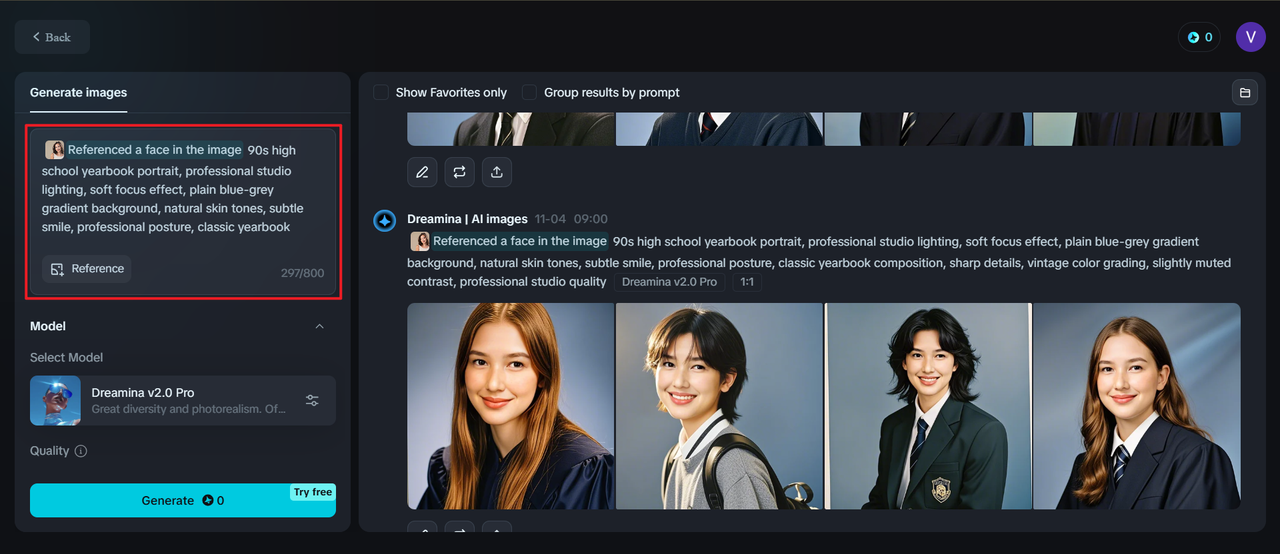Click the Dreamina | AI images title

[467, 219]
